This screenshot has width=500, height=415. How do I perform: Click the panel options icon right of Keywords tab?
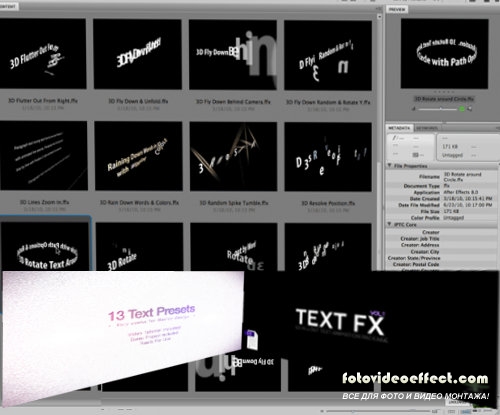click(x=496, y=128)
